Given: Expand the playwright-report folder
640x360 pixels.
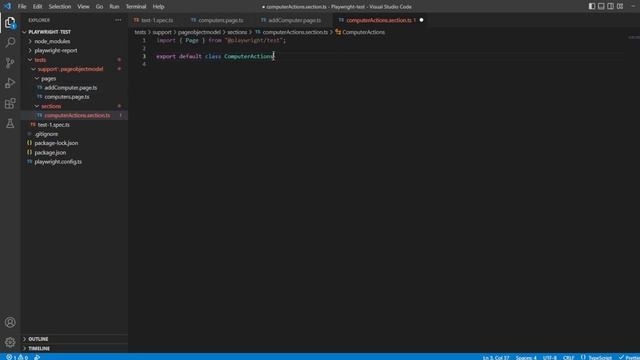Looking at the screenshot, I should coord(56,51).
